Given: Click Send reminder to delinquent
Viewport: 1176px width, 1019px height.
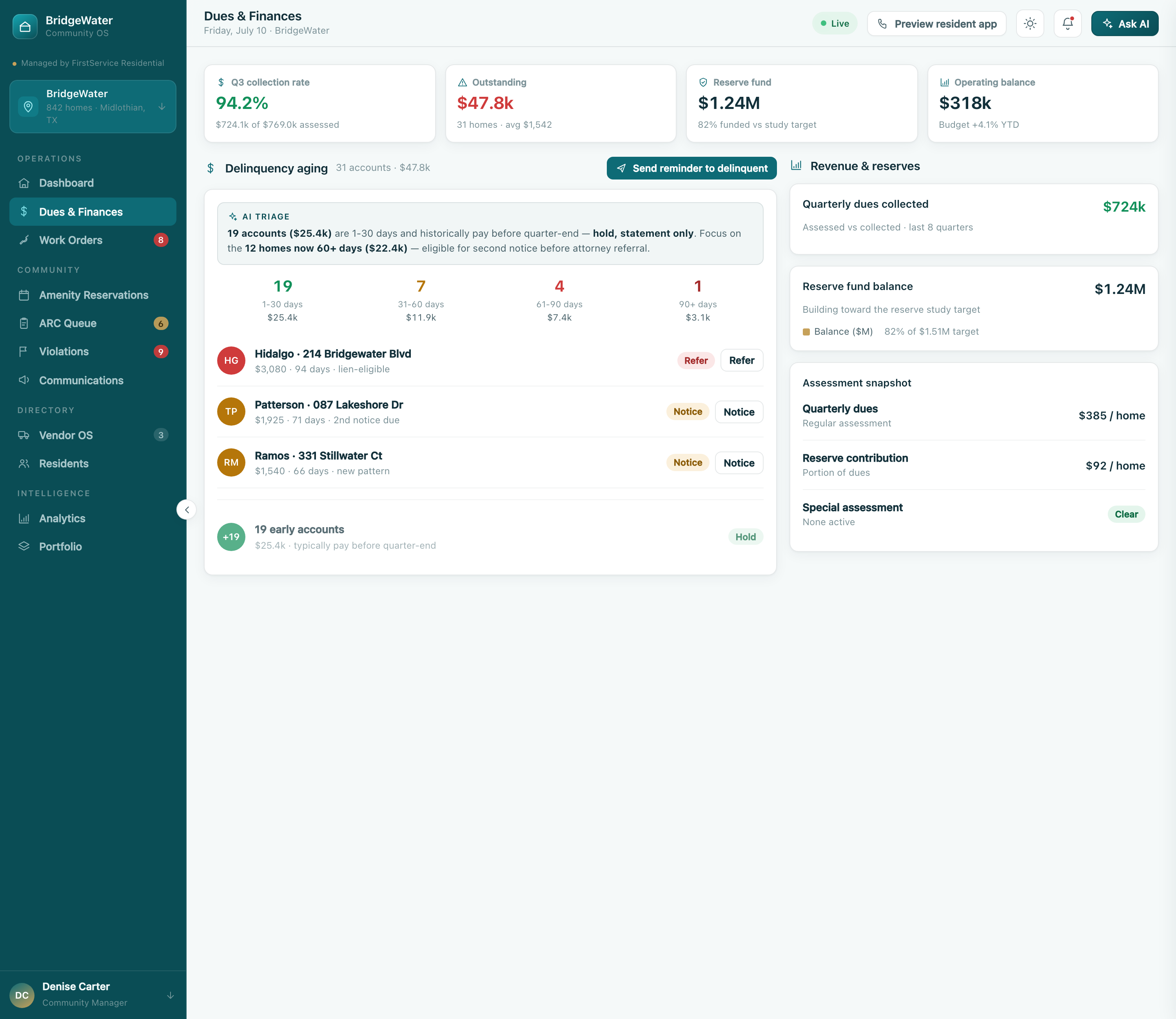Looking at the screenshot, I should pos(691,168).
